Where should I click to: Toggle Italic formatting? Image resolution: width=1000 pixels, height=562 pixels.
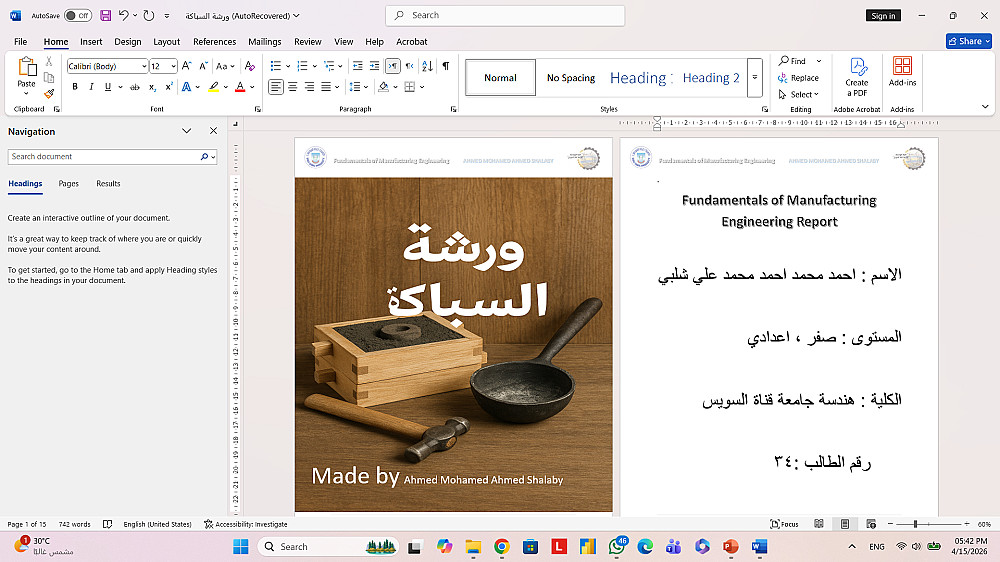pyautogui.click(x=91, y=87)
